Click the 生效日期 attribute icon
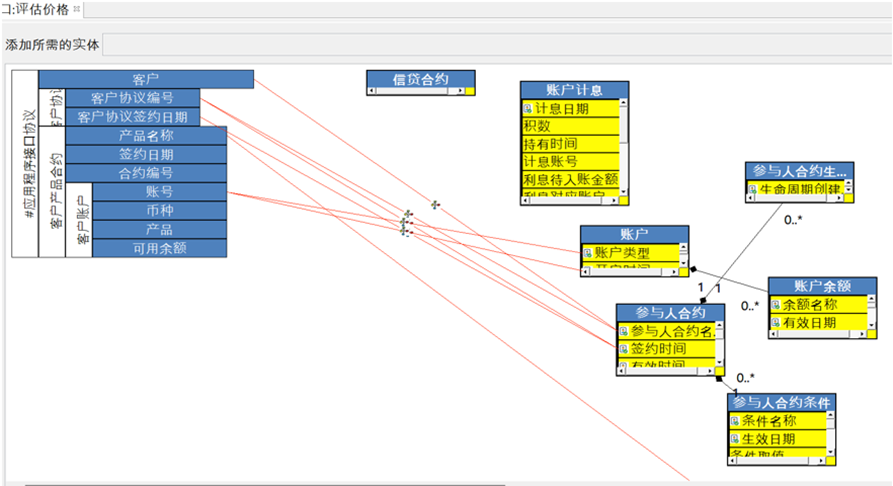 tap(734, 439)
